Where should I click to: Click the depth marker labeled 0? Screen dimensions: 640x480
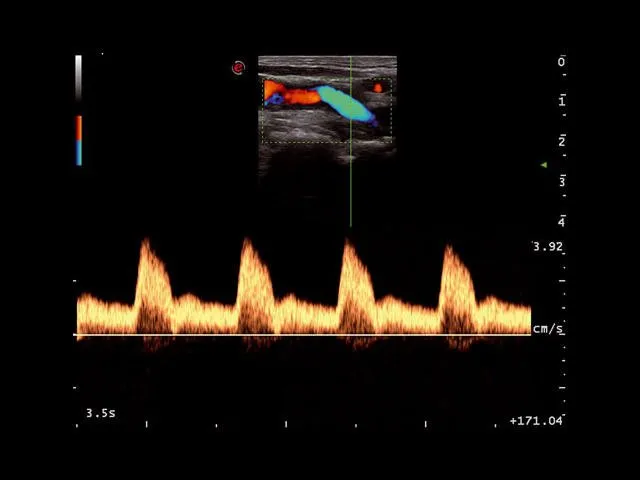point(561,62)
